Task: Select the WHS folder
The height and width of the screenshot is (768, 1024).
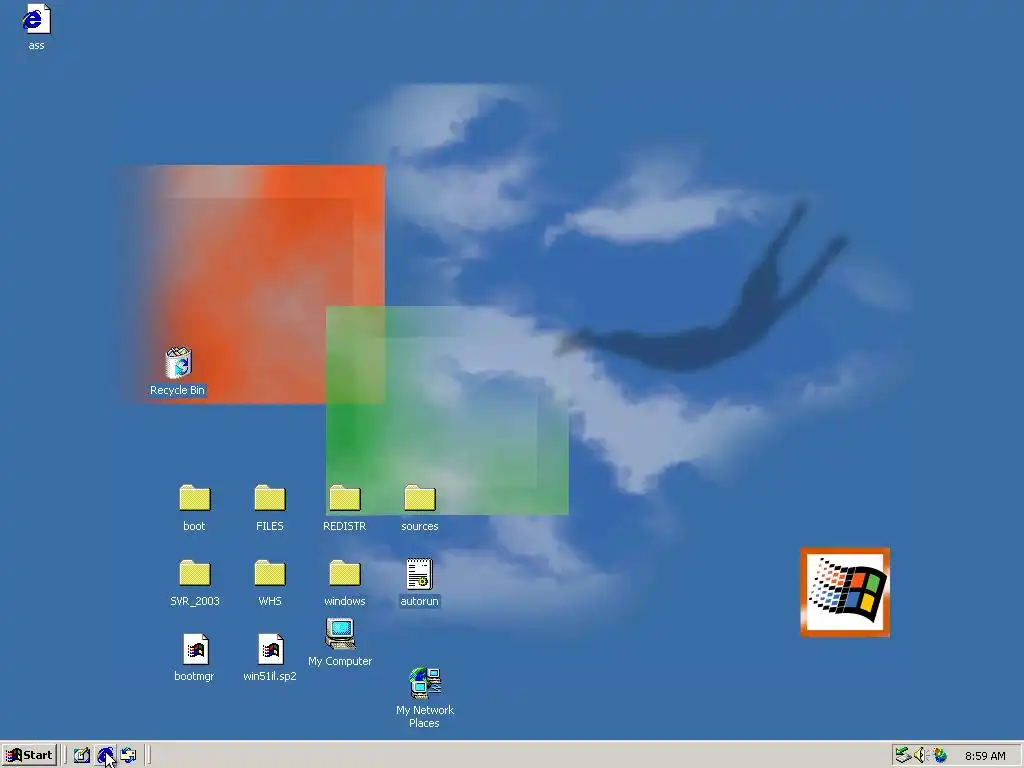Action: (x=270, y=573)
